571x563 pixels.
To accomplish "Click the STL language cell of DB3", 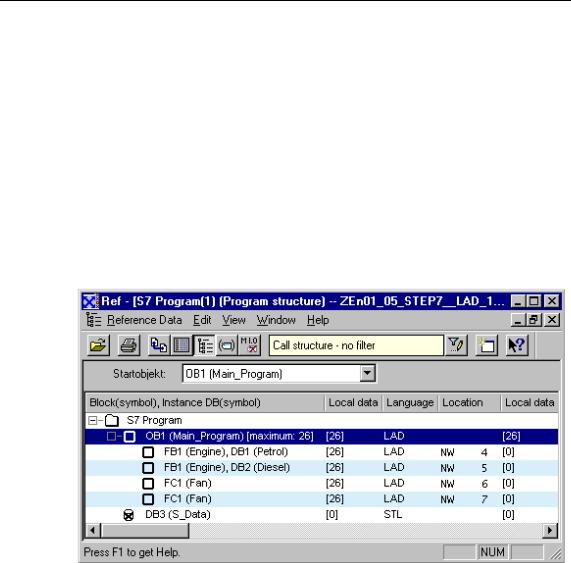I will [x=393, y=515].
